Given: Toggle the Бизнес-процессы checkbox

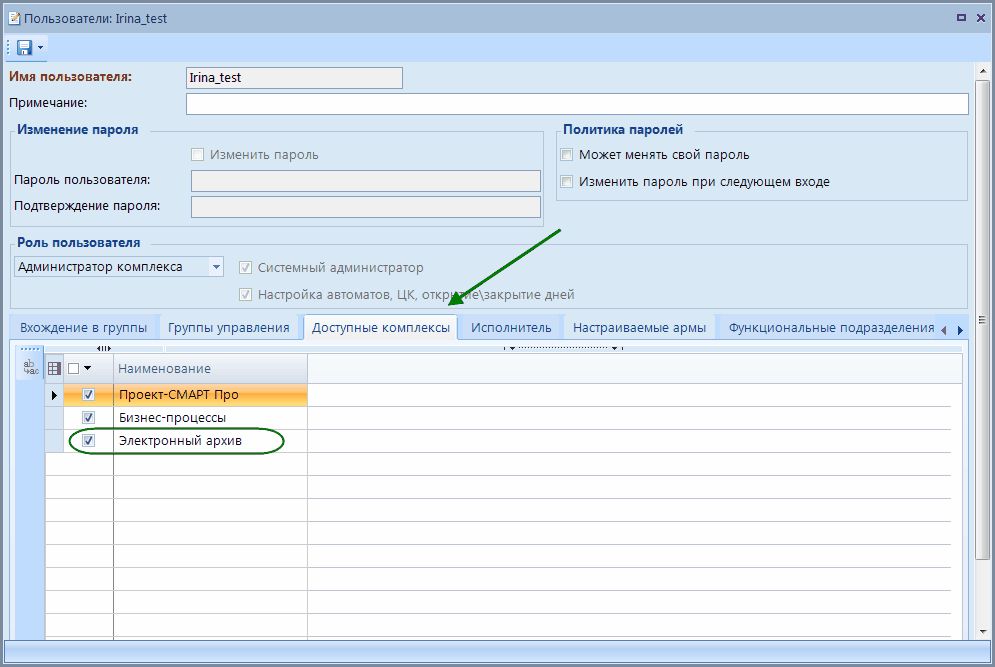Looking at the screenshot, I should (88, 418).
